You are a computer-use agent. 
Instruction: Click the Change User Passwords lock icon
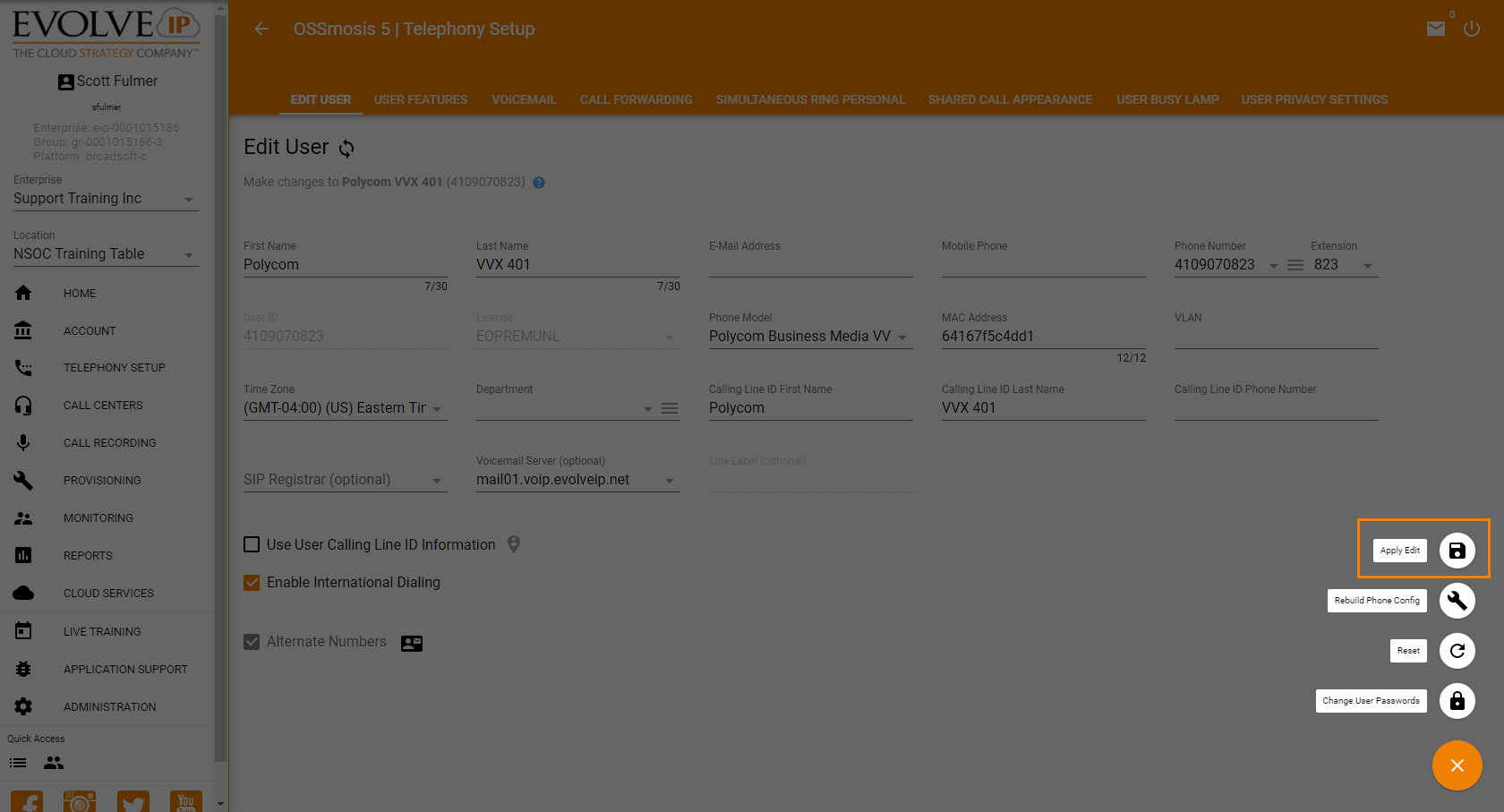tap(1457, 701)
